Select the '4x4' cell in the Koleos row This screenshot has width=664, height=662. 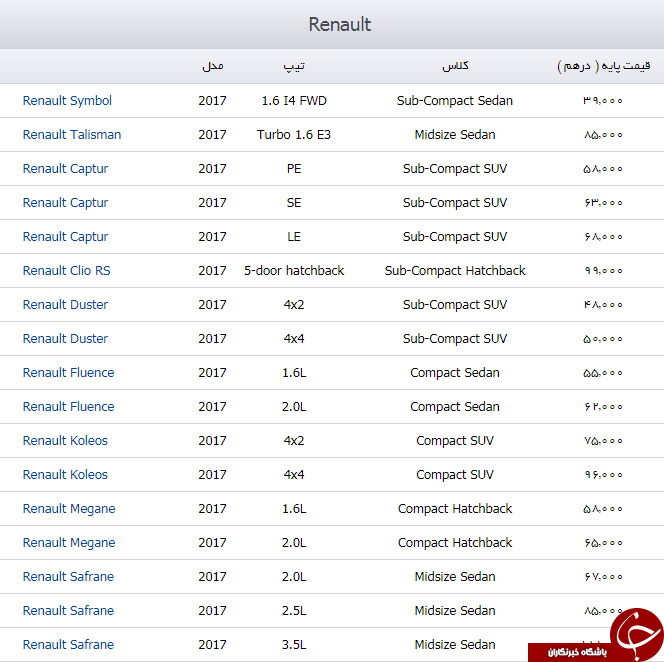294,474
